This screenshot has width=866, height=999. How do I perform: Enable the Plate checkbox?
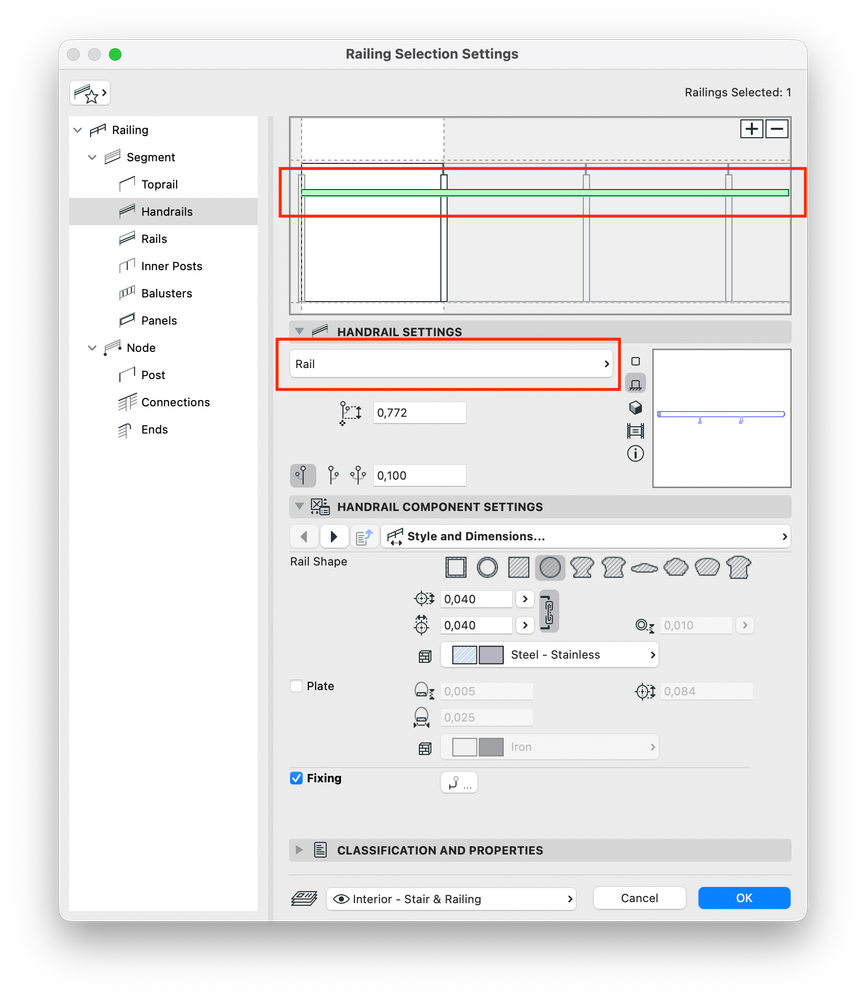(296, 686)
